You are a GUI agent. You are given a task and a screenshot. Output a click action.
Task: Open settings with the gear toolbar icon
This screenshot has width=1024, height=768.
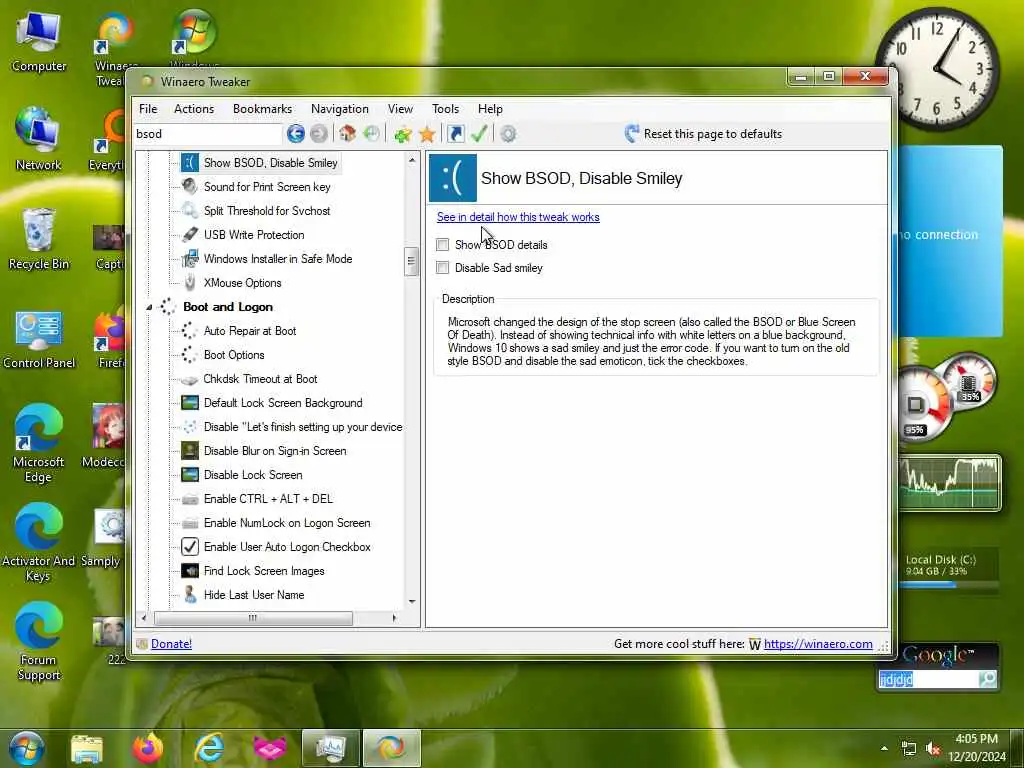(508, 134)
